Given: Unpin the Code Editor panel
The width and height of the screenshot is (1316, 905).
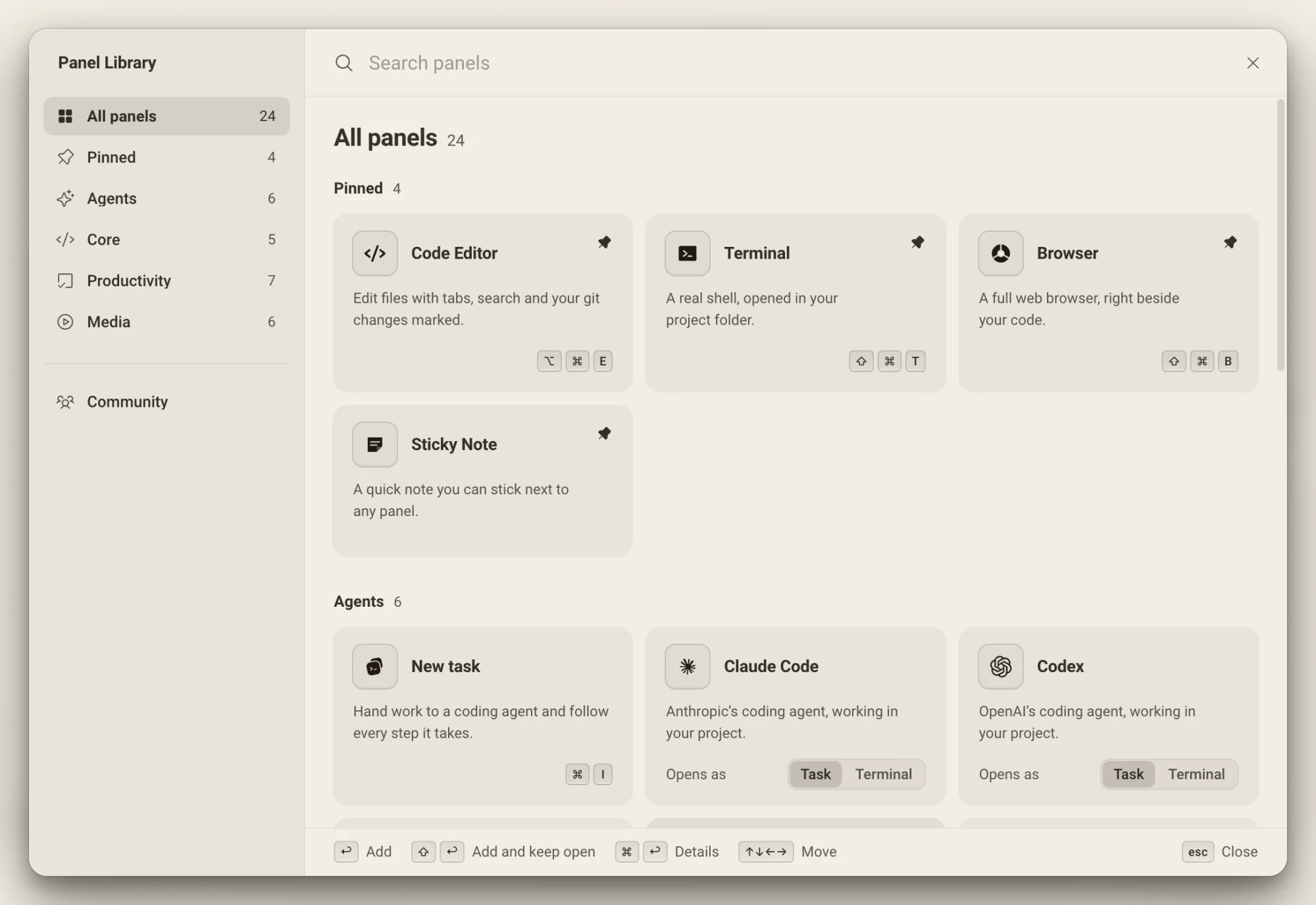Looking at the screenshot, I should click(x=604, y=242).
